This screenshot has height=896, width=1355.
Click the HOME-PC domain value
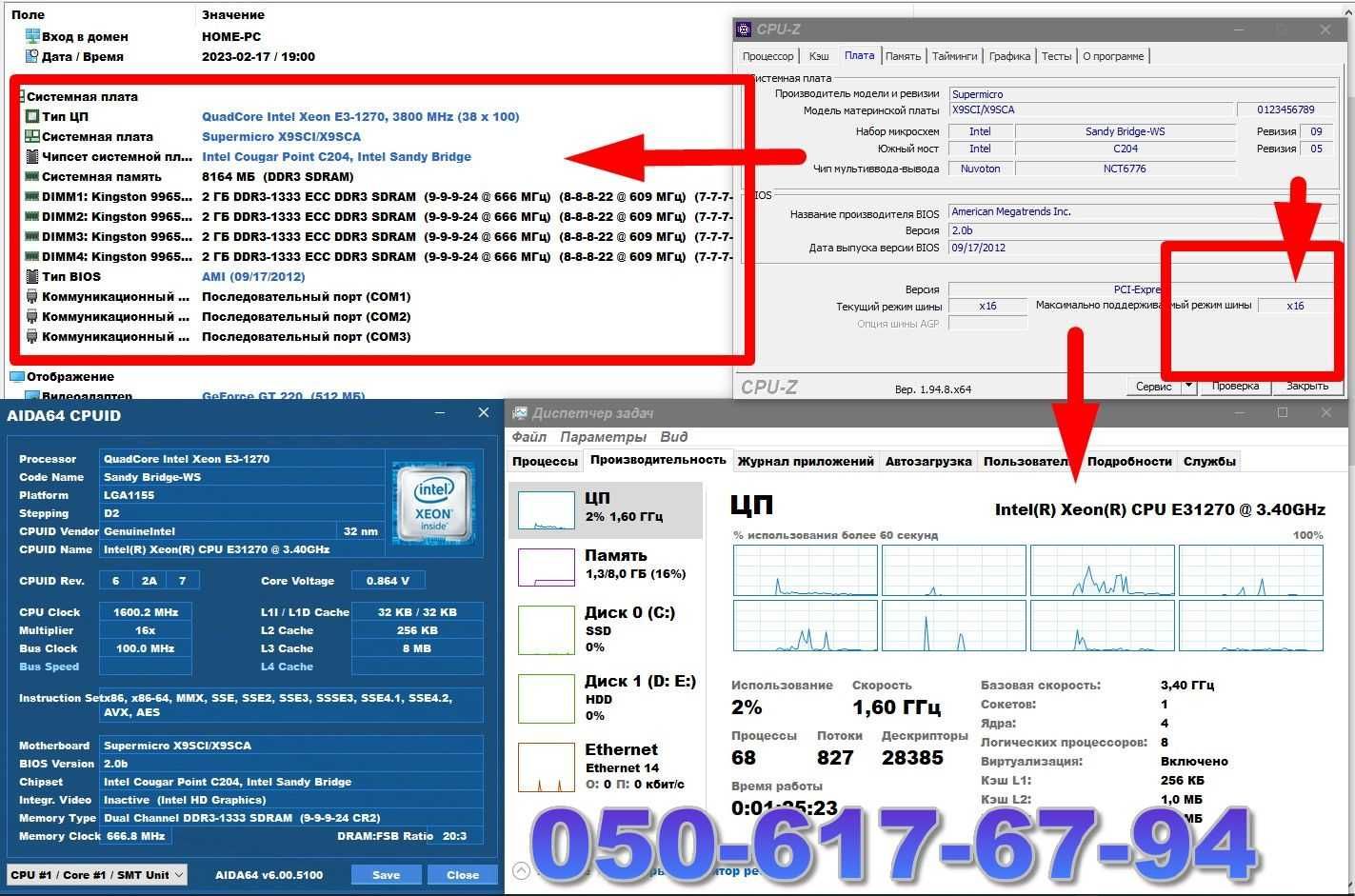click(x=231, y=37)
